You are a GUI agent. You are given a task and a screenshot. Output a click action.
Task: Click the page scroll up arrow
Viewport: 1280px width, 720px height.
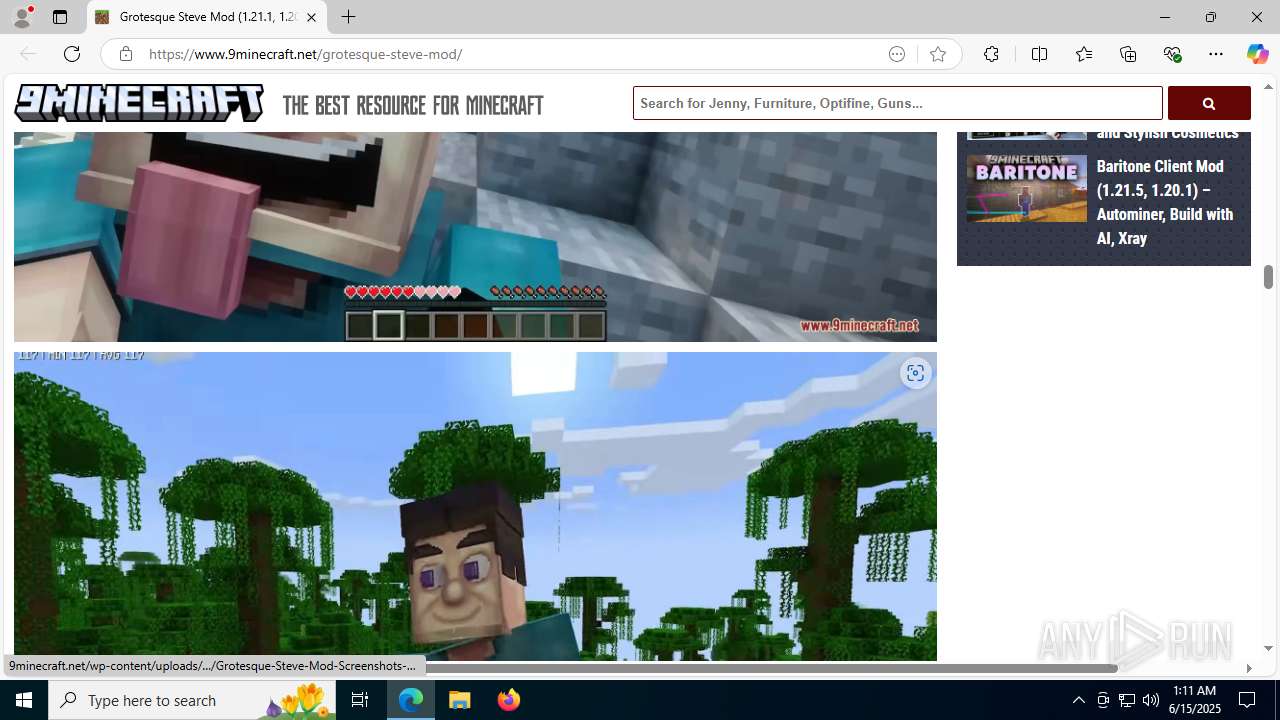(x=1268, y=87)
